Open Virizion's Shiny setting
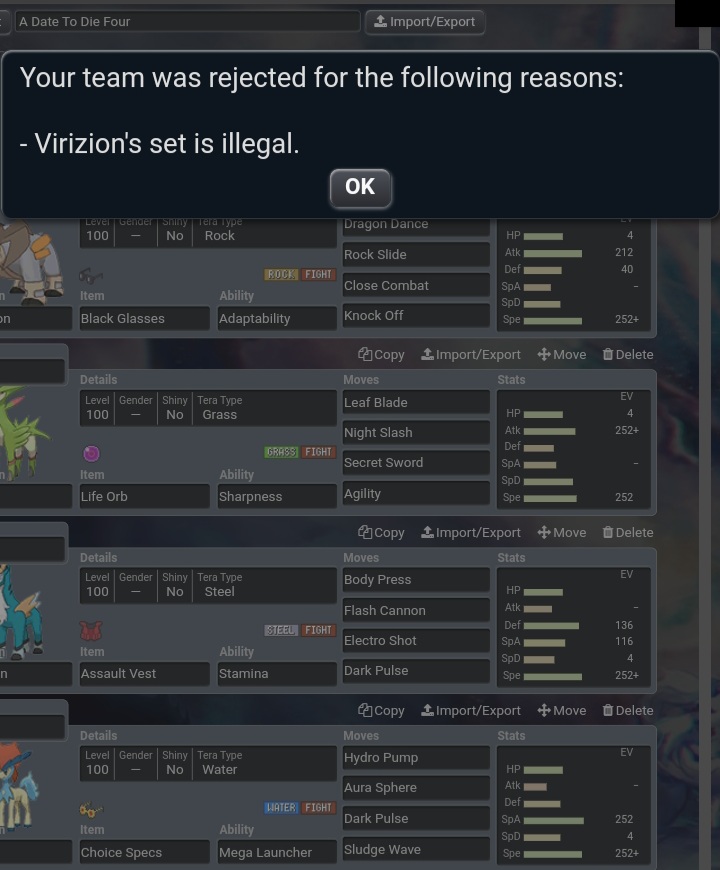 [x=175, y=408]
